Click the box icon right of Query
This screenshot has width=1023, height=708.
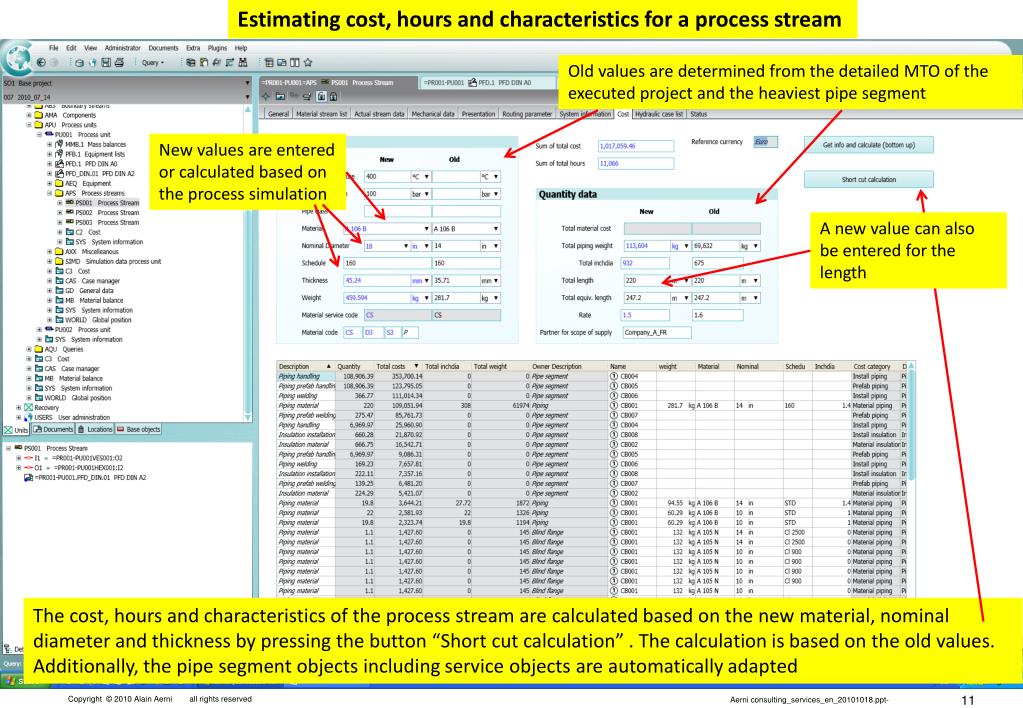coord(191,63)
